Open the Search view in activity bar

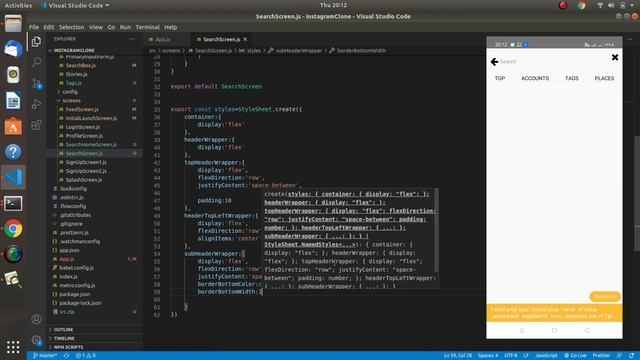tap(36, 62)
